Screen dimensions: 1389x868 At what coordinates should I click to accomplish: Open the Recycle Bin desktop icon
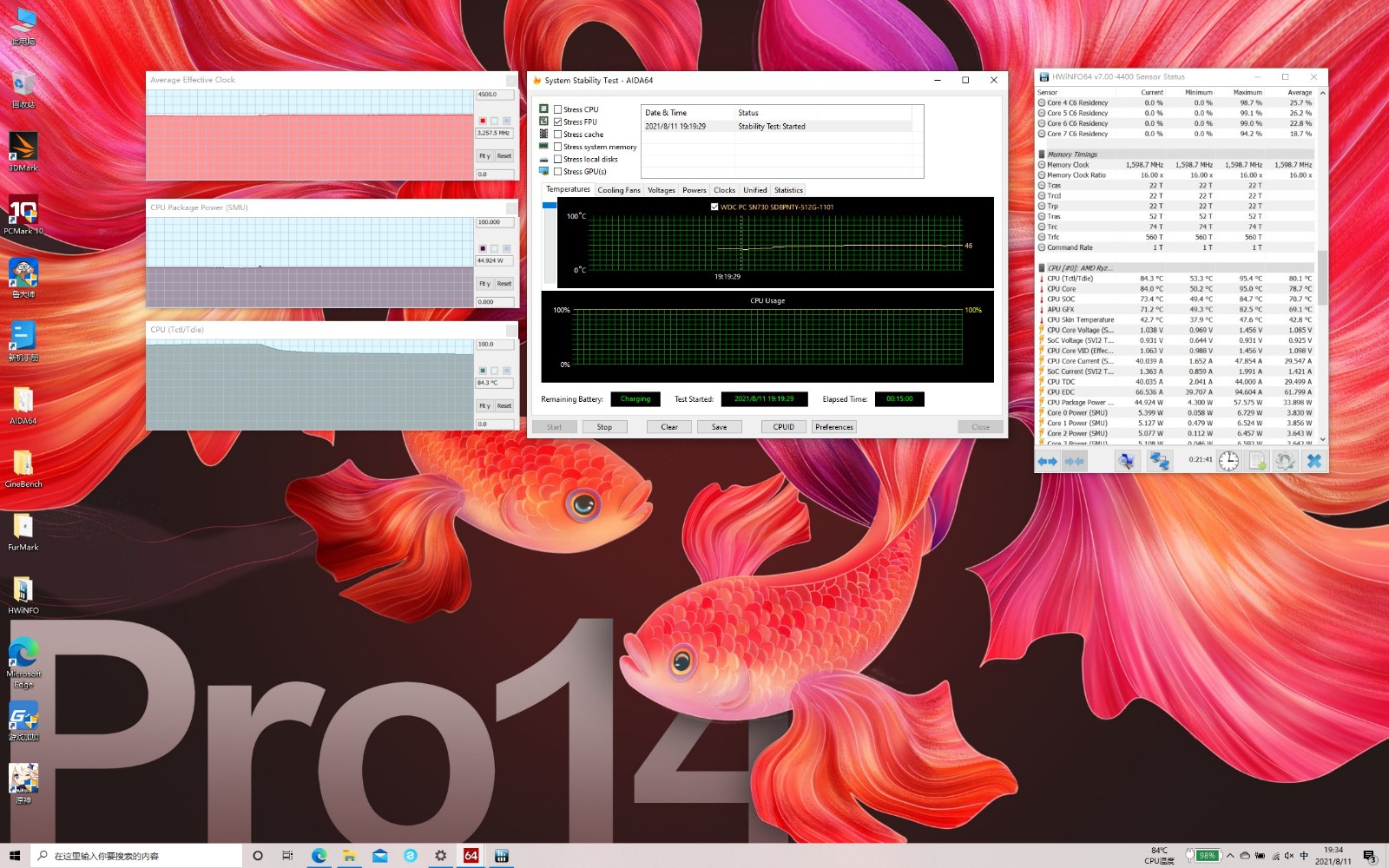(23, 89)
